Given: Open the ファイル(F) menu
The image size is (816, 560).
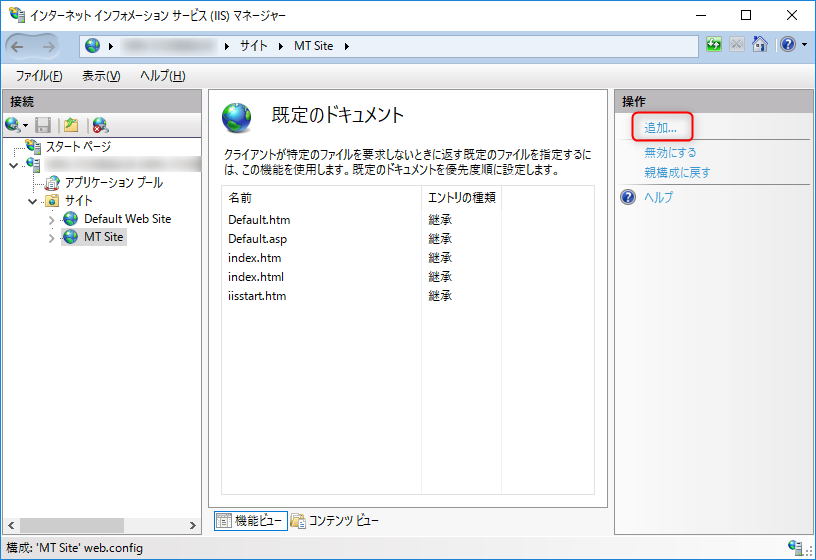Looking at the screenshot, I should (39, 76).
